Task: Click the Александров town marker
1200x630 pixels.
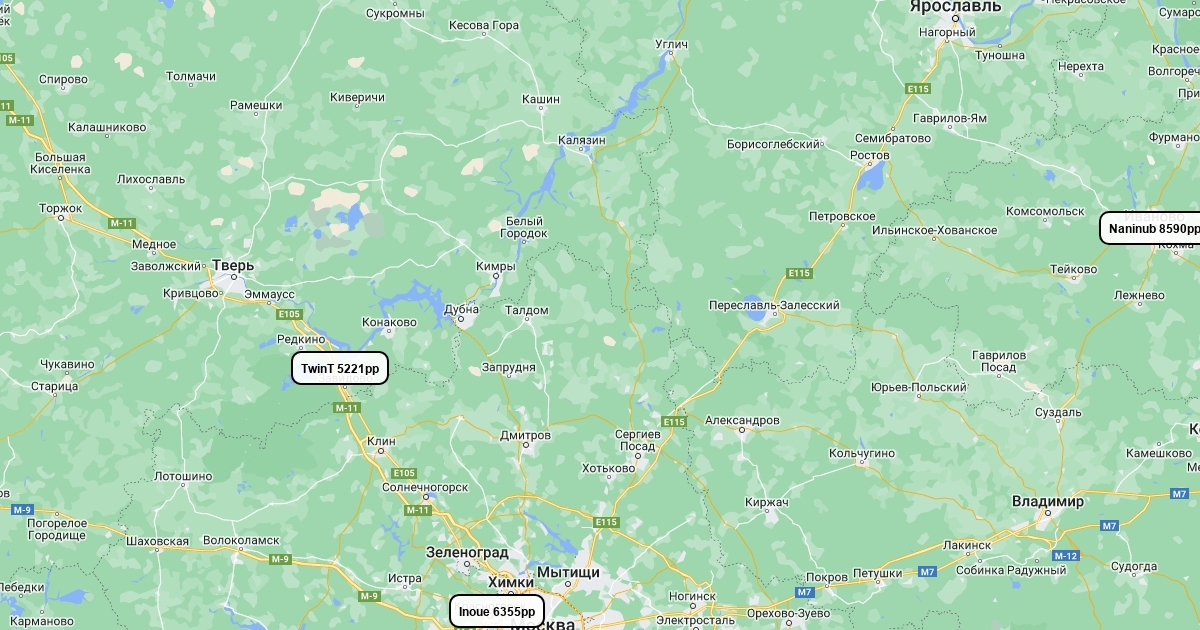Action: pyautogui.click(x=741, y=431)
